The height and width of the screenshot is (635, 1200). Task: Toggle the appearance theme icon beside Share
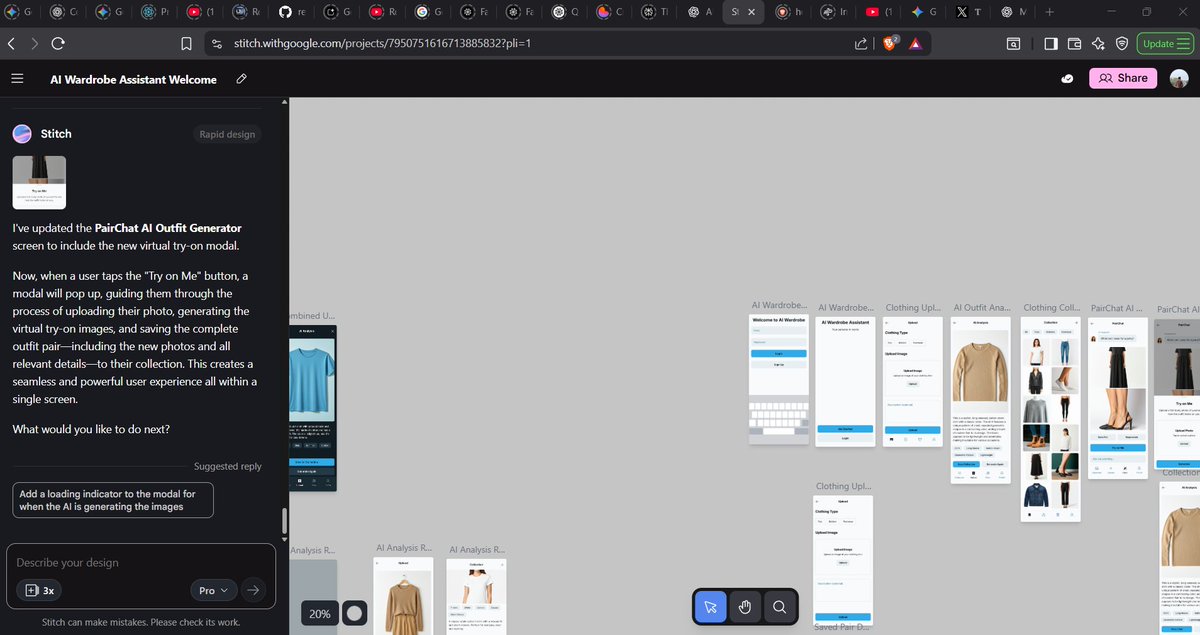click(1067, 79)
